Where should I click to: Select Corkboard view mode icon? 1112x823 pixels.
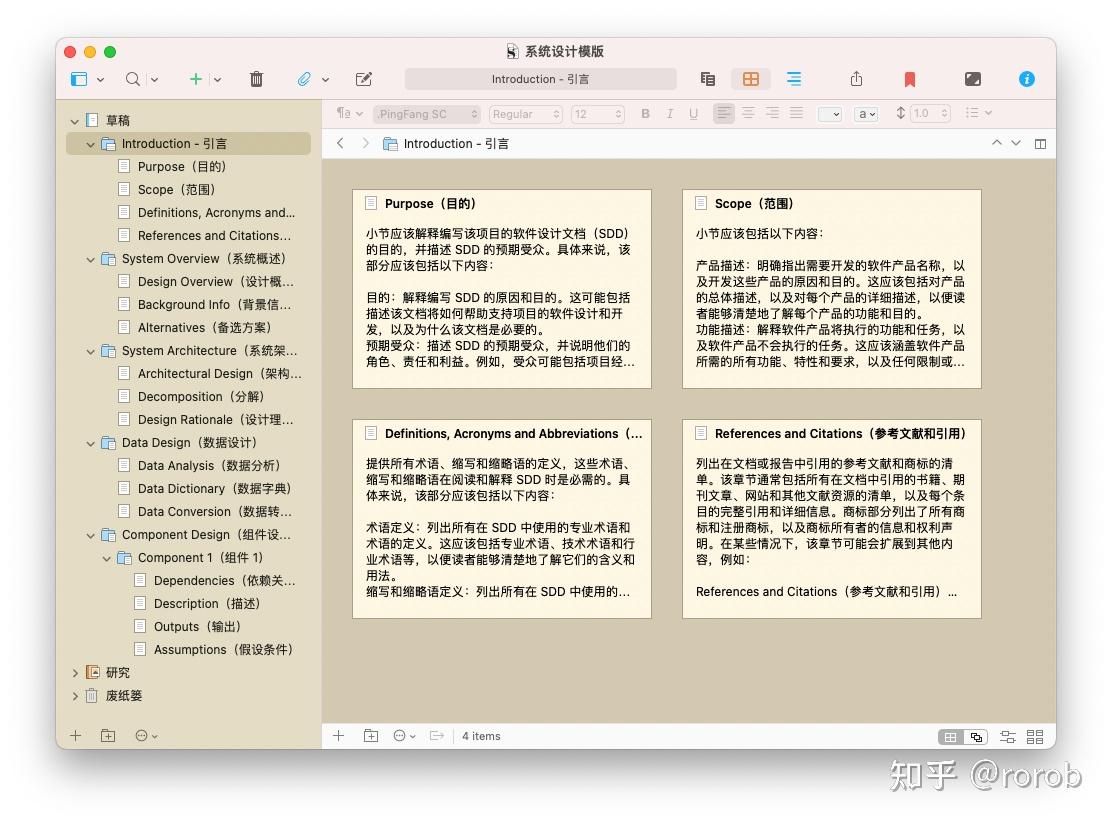(x=751, y=79)
